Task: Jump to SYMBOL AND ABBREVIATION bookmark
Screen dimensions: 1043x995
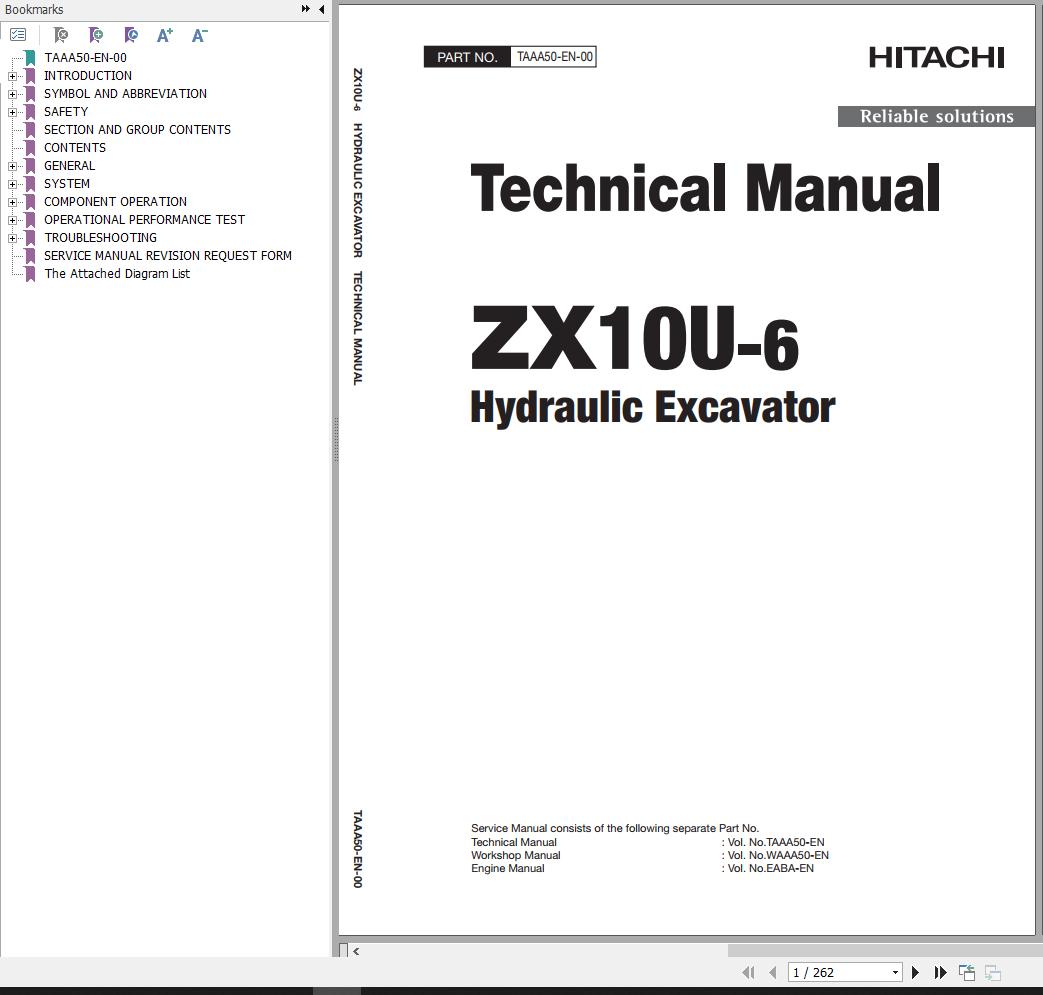Action: click(125, 94)
